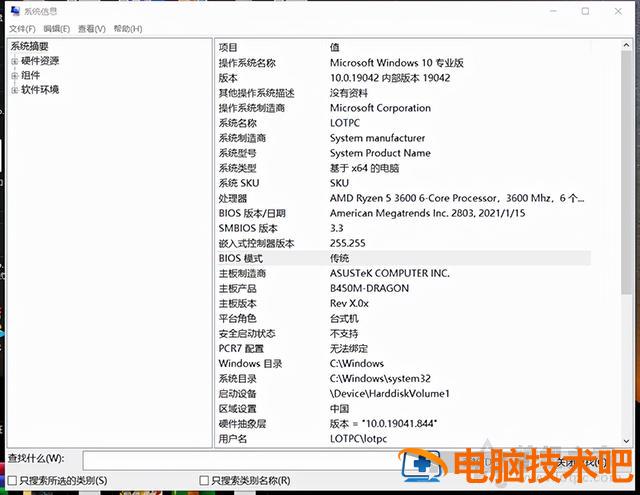Click the Microsoft Corporation value

(380, 108)
